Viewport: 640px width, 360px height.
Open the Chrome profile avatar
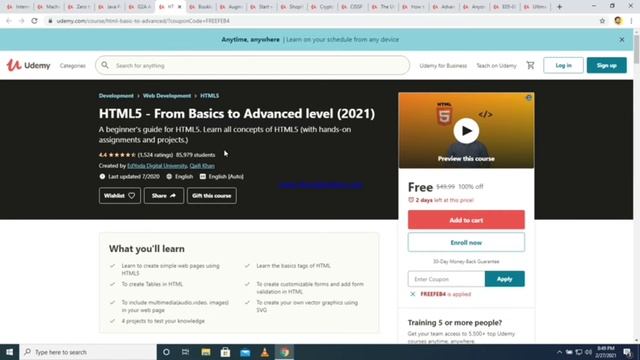(618, 20)
